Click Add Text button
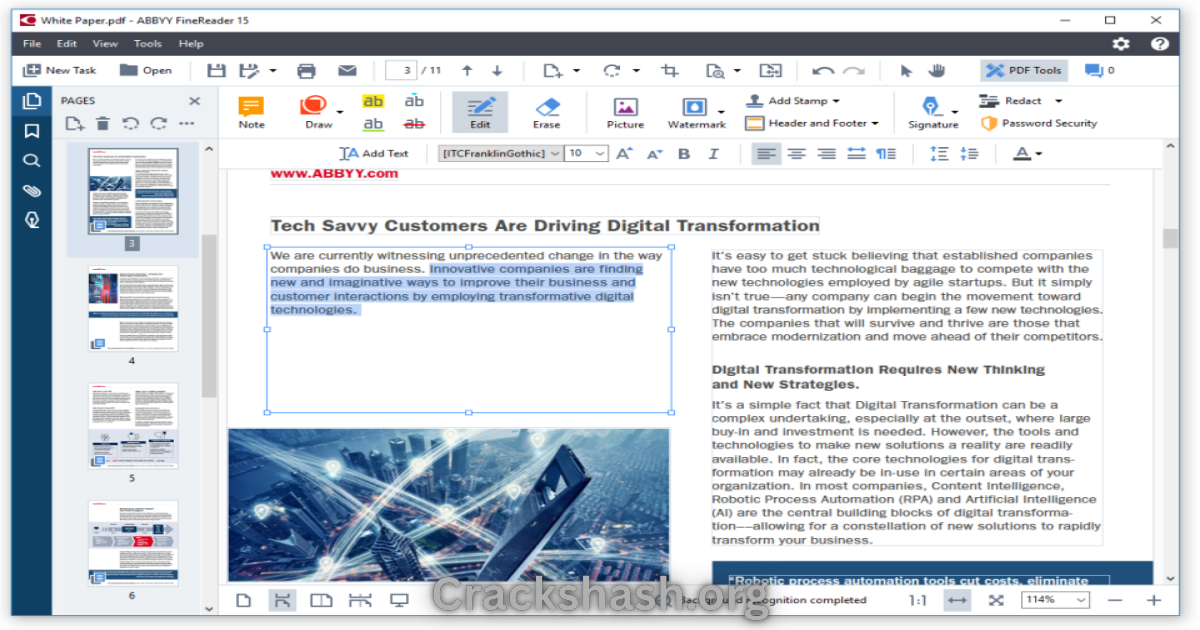1200x630 pixels. click(x=374, y=153)
